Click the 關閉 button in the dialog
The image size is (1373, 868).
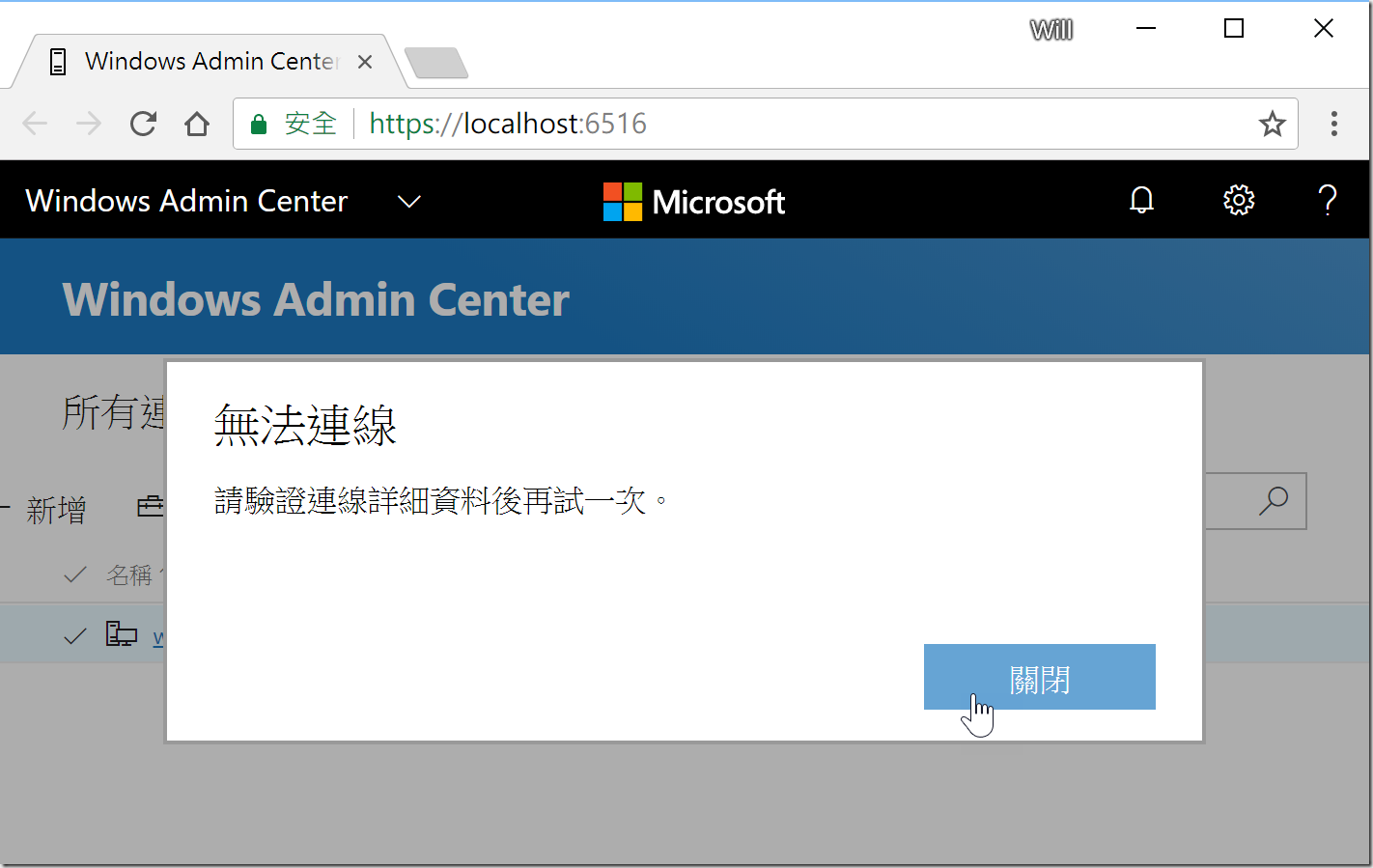pos(1039,677)
